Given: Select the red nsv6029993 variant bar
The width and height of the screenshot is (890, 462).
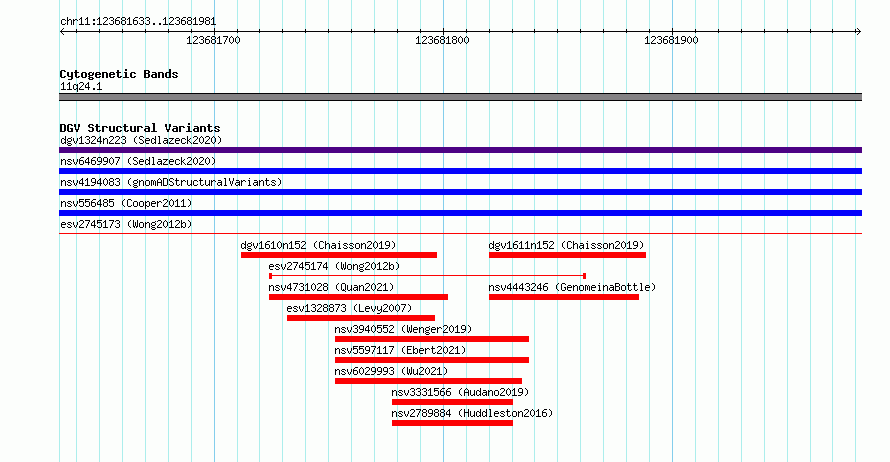Looking at the screenshot, I should pos(429,381).
